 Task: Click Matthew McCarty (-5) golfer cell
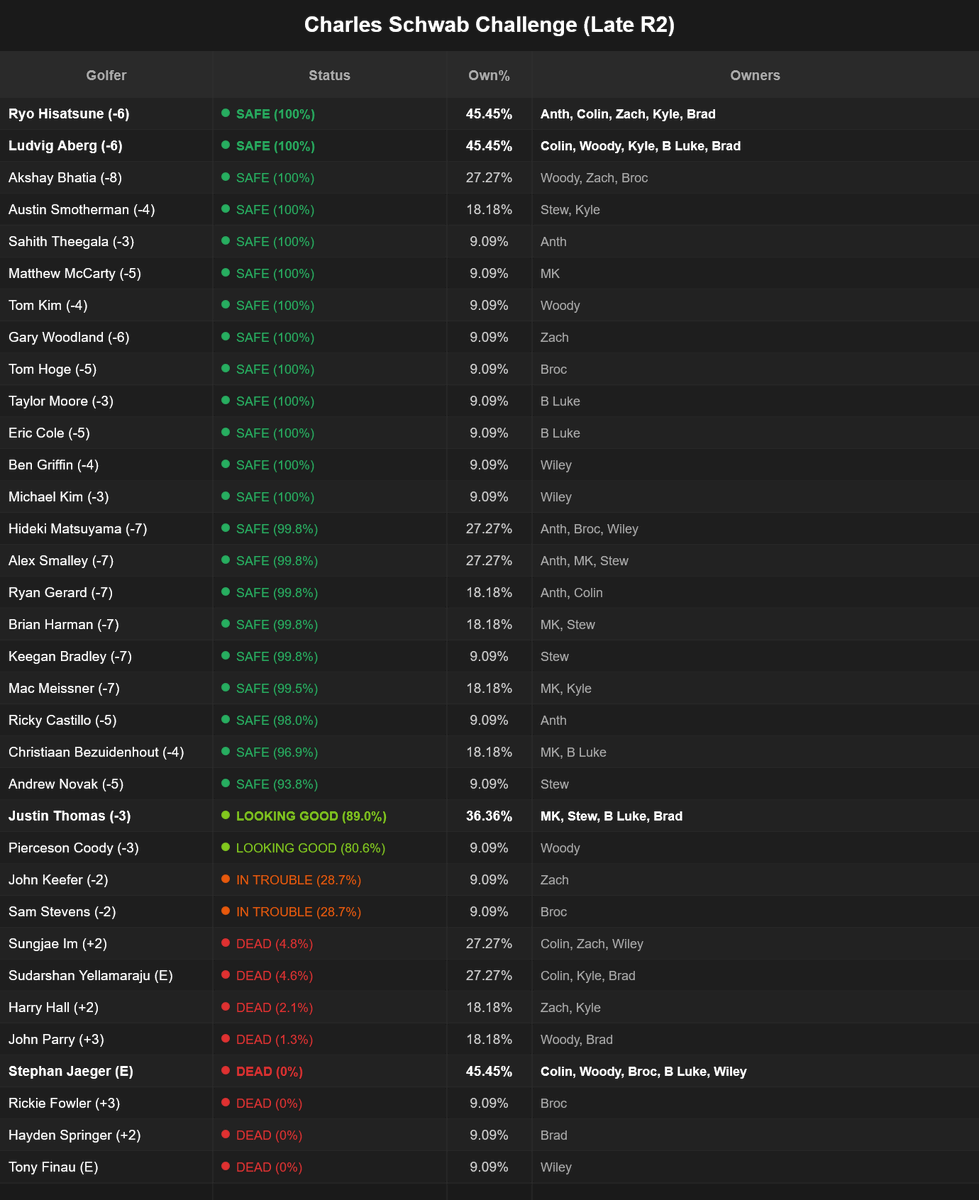pos(106,274)
